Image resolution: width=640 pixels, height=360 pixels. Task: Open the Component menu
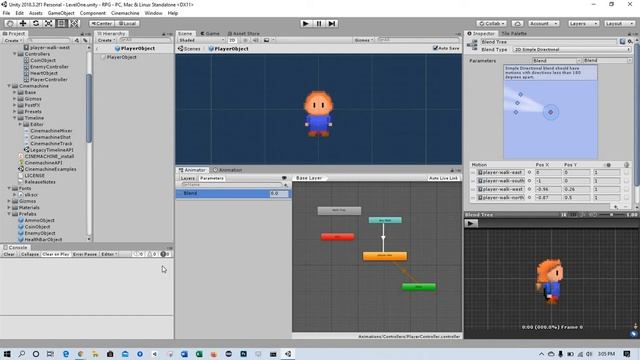(x=93, y=13)
